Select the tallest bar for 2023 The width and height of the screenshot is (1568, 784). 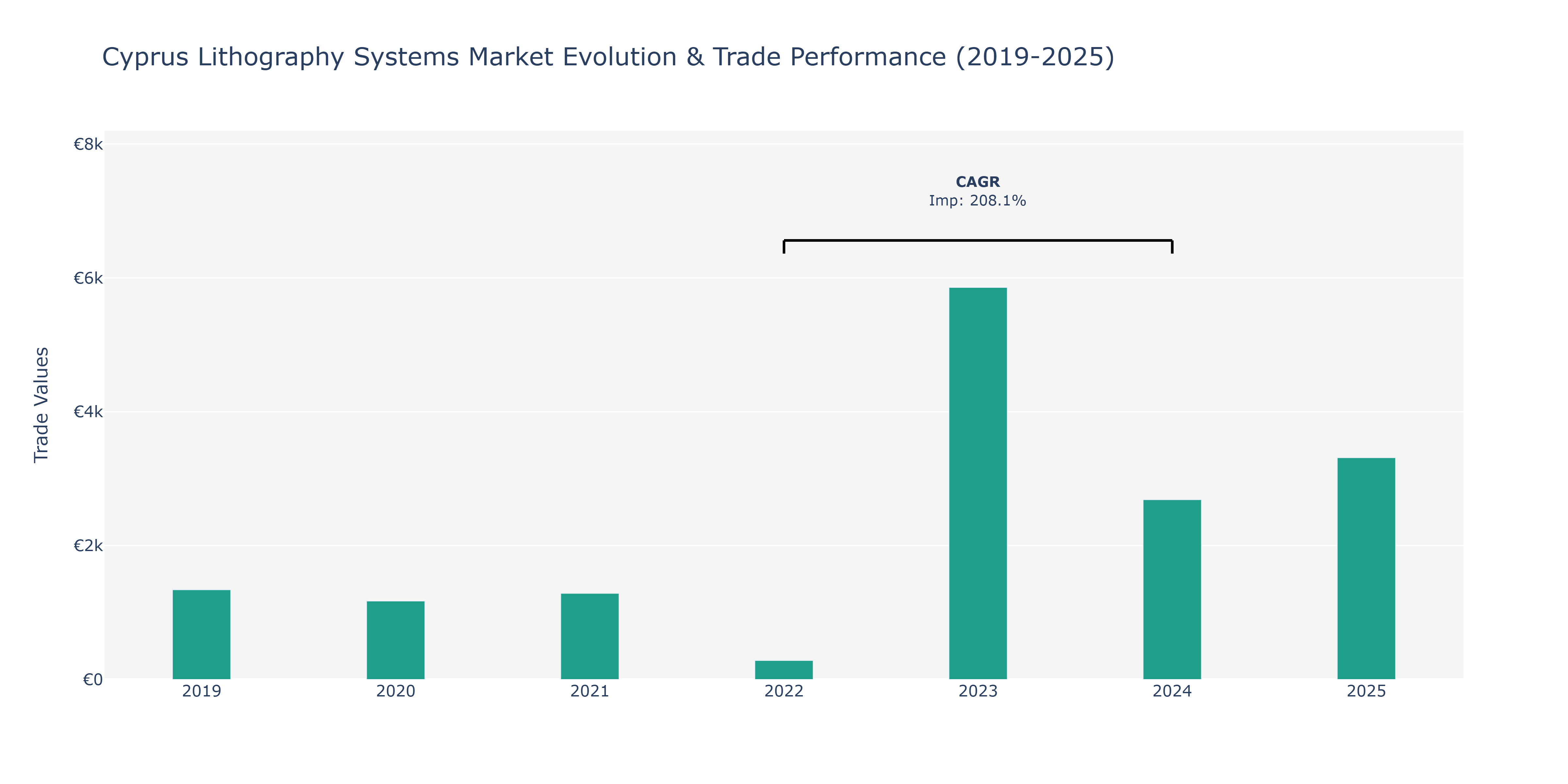978,483
